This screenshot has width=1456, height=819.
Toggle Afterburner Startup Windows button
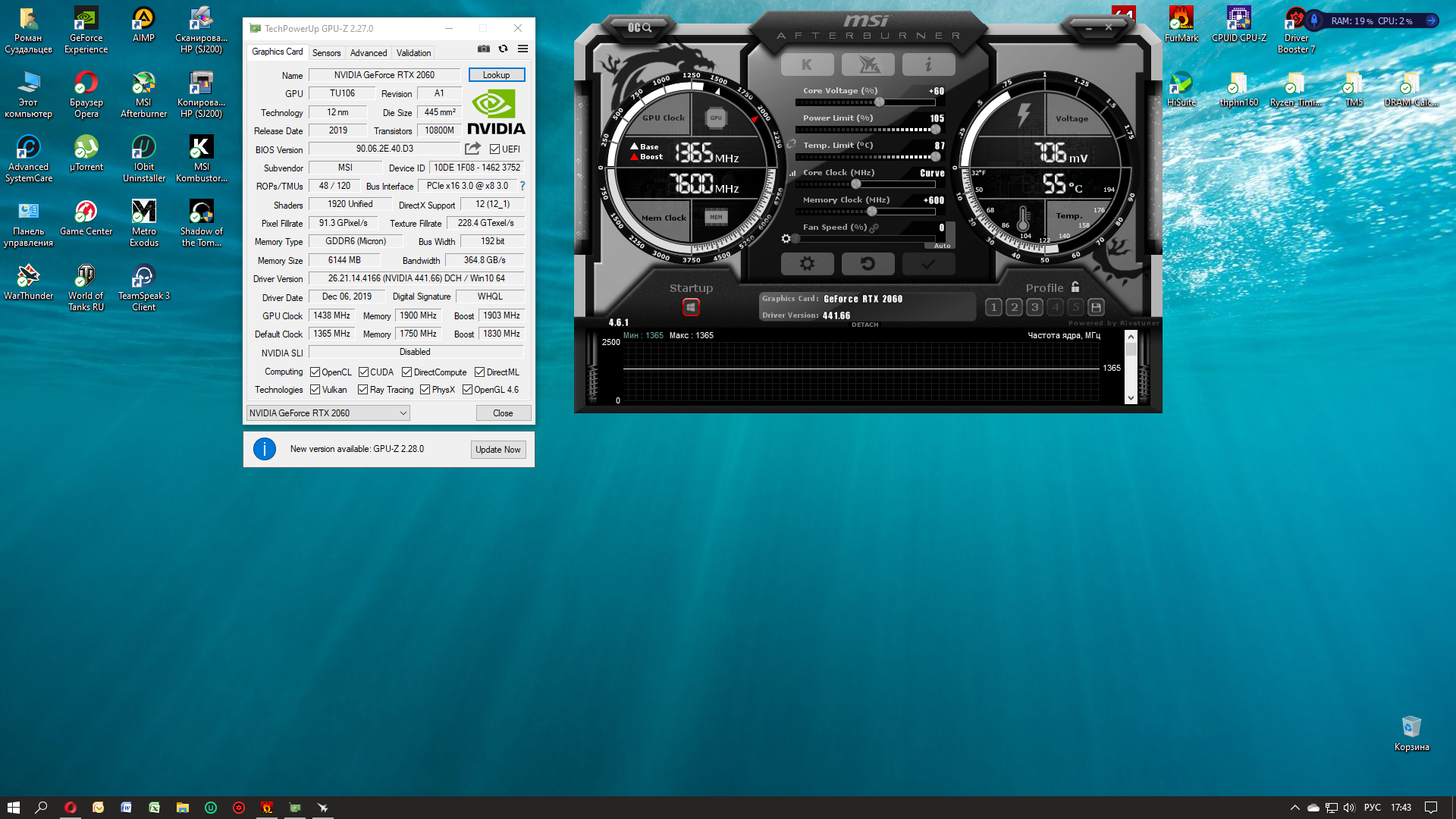coord(690,307)
